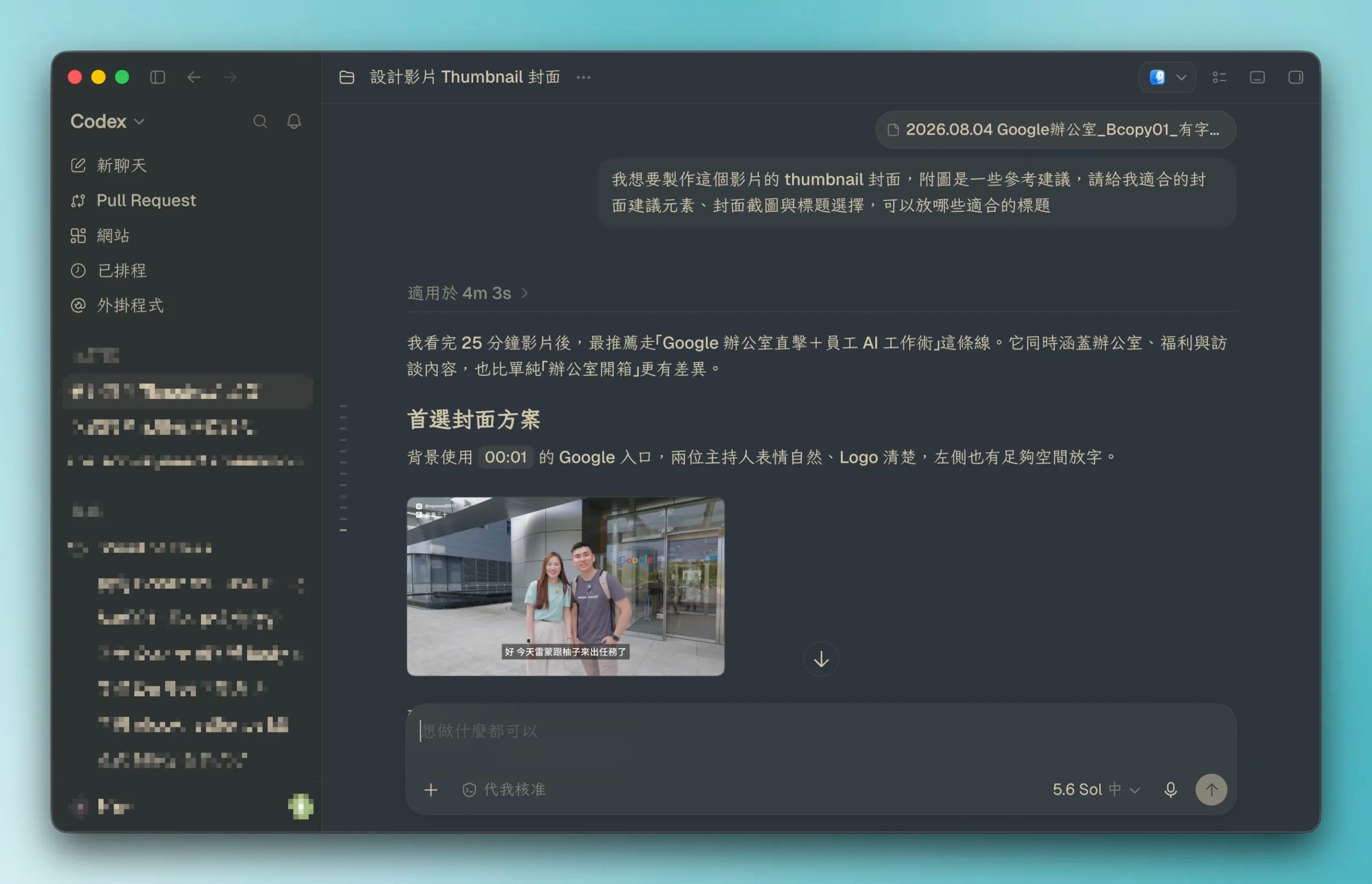Screen dimensions: 1372x884
Task: Toggle the right side panel icon
Action: coord(1296,77)
